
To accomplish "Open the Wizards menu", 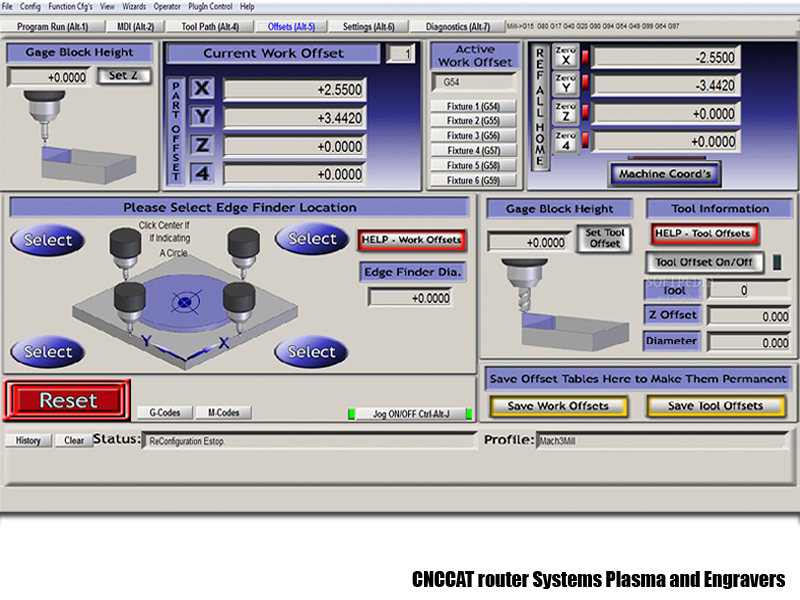I will pyautogui.click(x=135, y=6).
